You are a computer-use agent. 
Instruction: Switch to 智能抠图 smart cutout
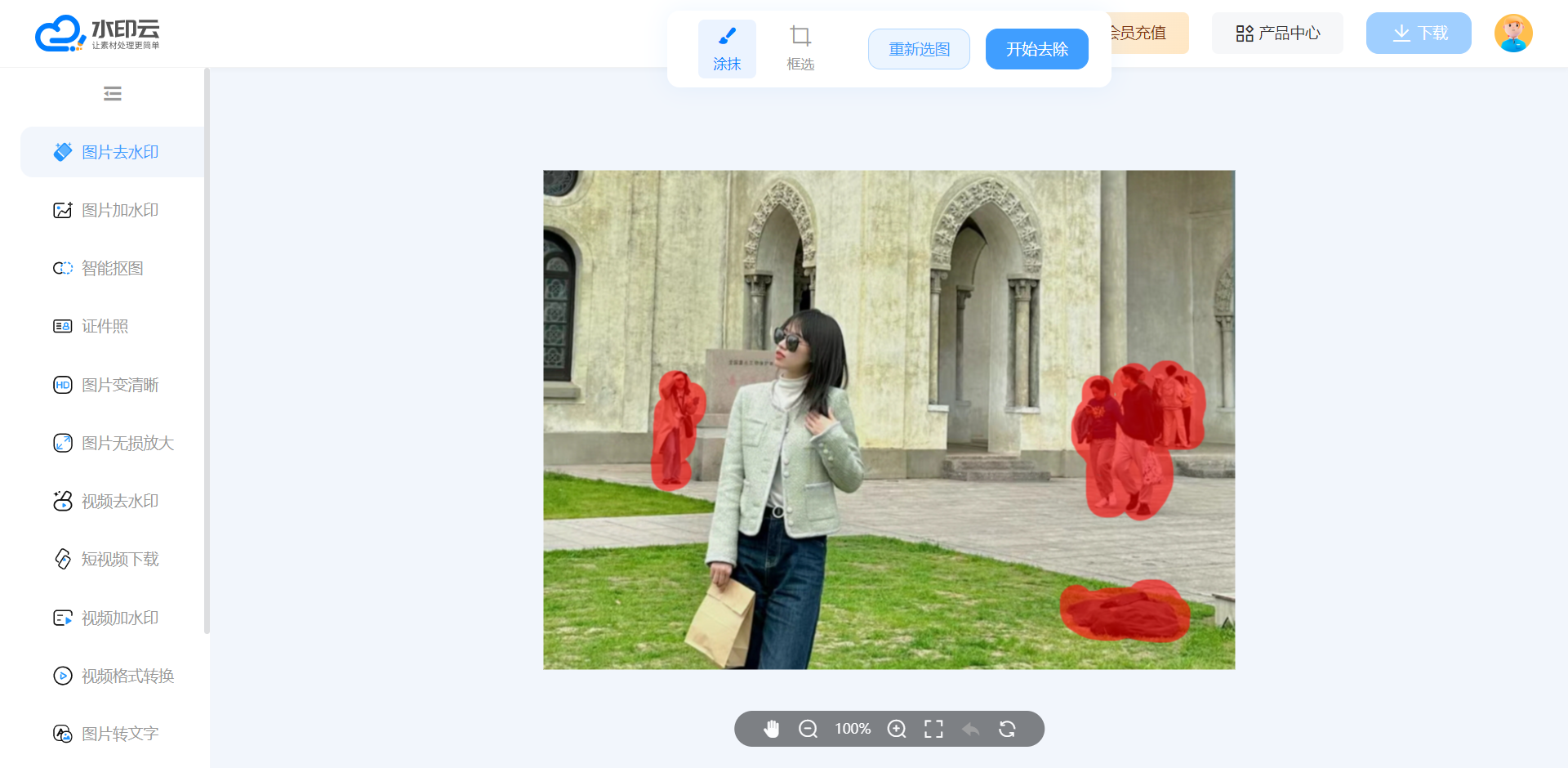click(112, 268)
